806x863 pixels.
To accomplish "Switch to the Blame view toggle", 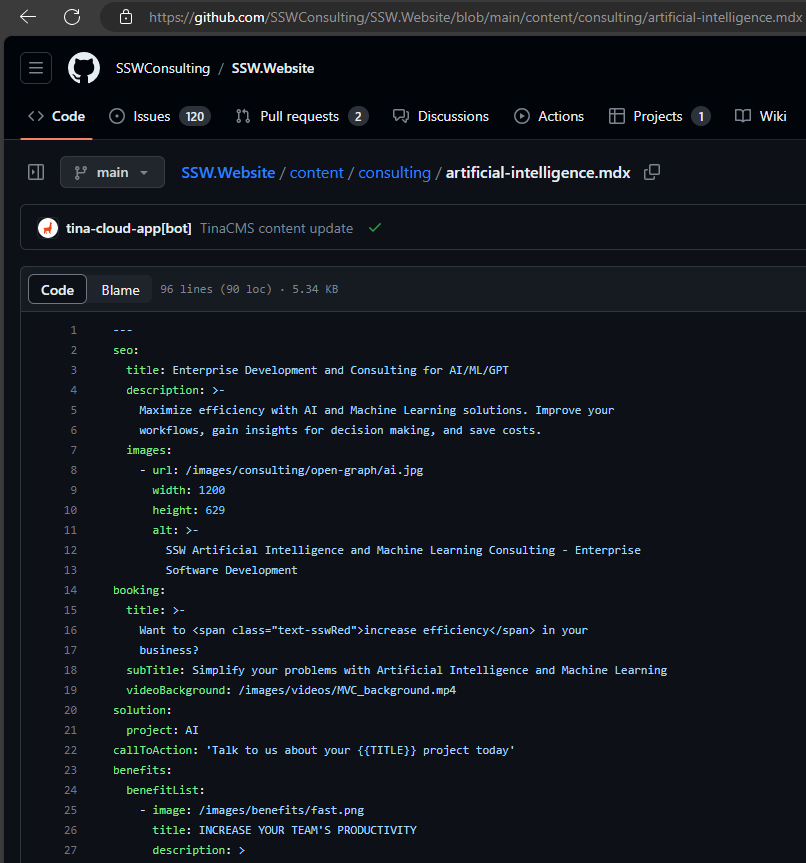I will (120, 290).
